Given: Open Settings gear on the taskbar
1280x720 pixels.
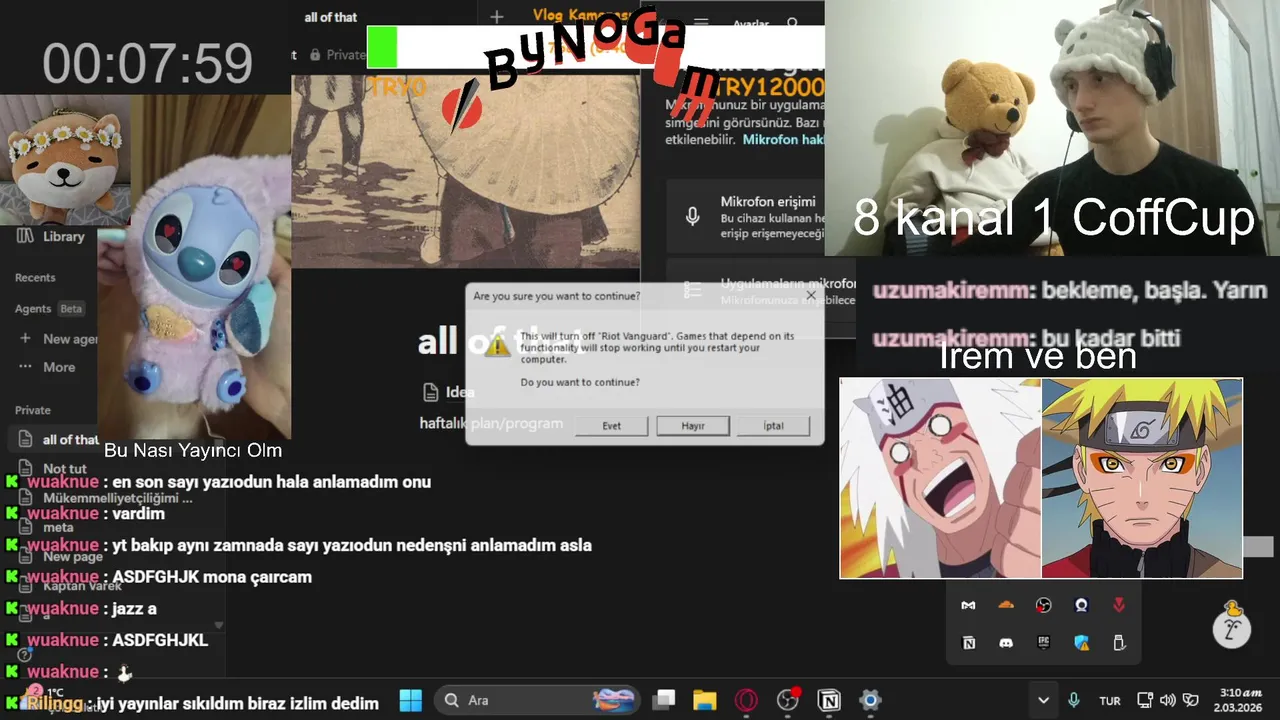Looking at the screenshot, I should click(x=870, y=700).
